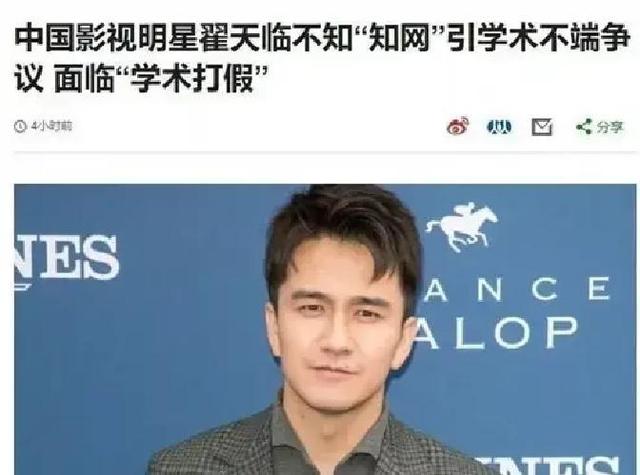Click the name 翟天临 in the headline
The image size is (640, 475).
pyautogui.click(x=246, y=40)
